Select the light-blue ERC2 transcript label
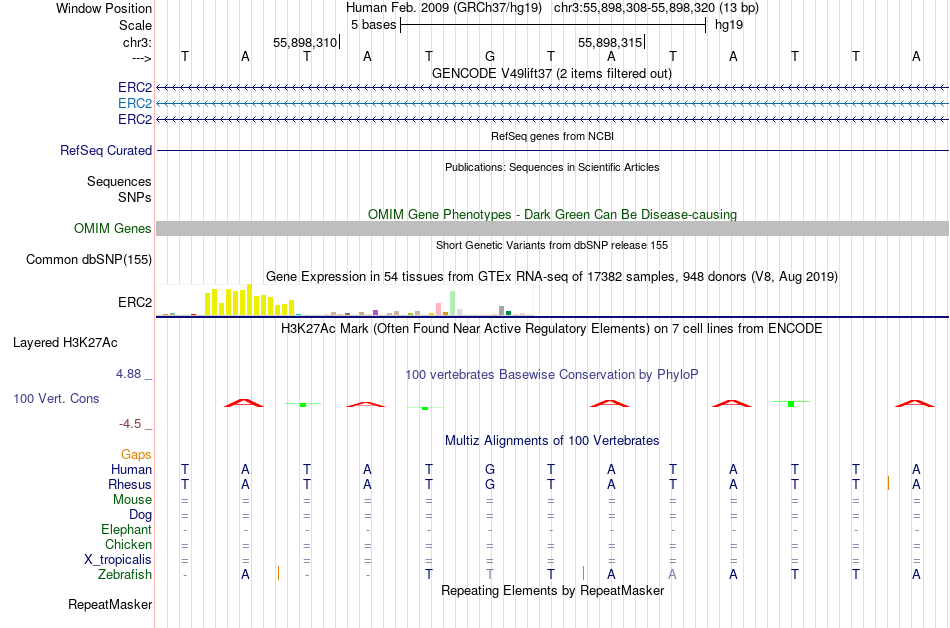950x628 pixels. point(135,104)
